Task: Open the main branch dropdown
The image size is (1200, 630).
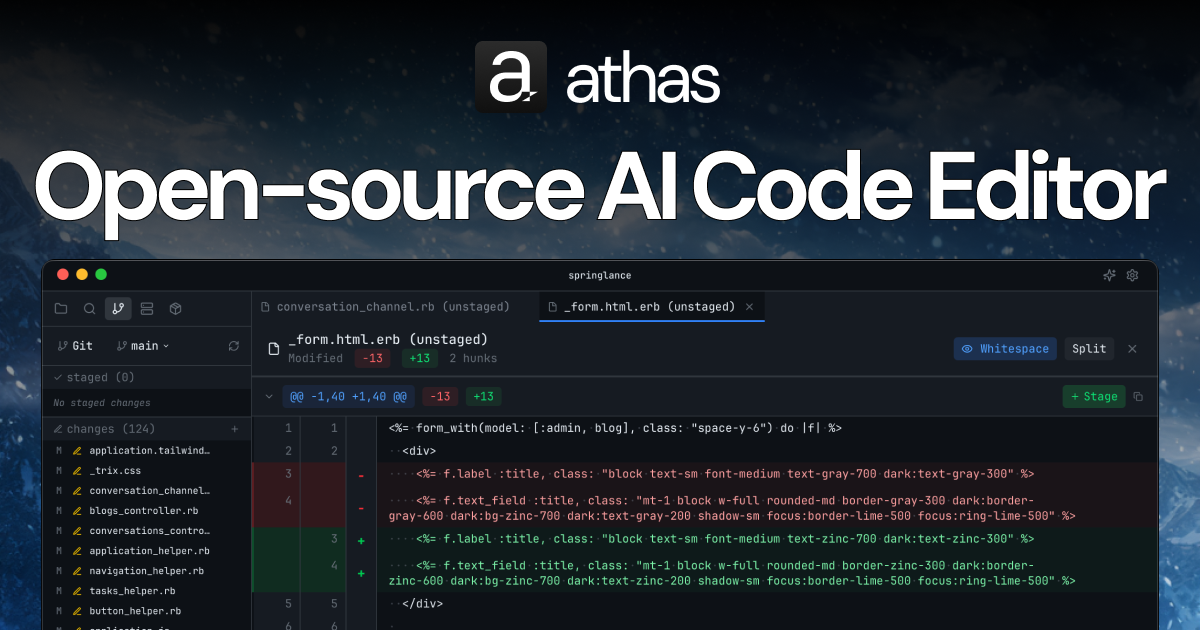Action: (x=143, y=346)
